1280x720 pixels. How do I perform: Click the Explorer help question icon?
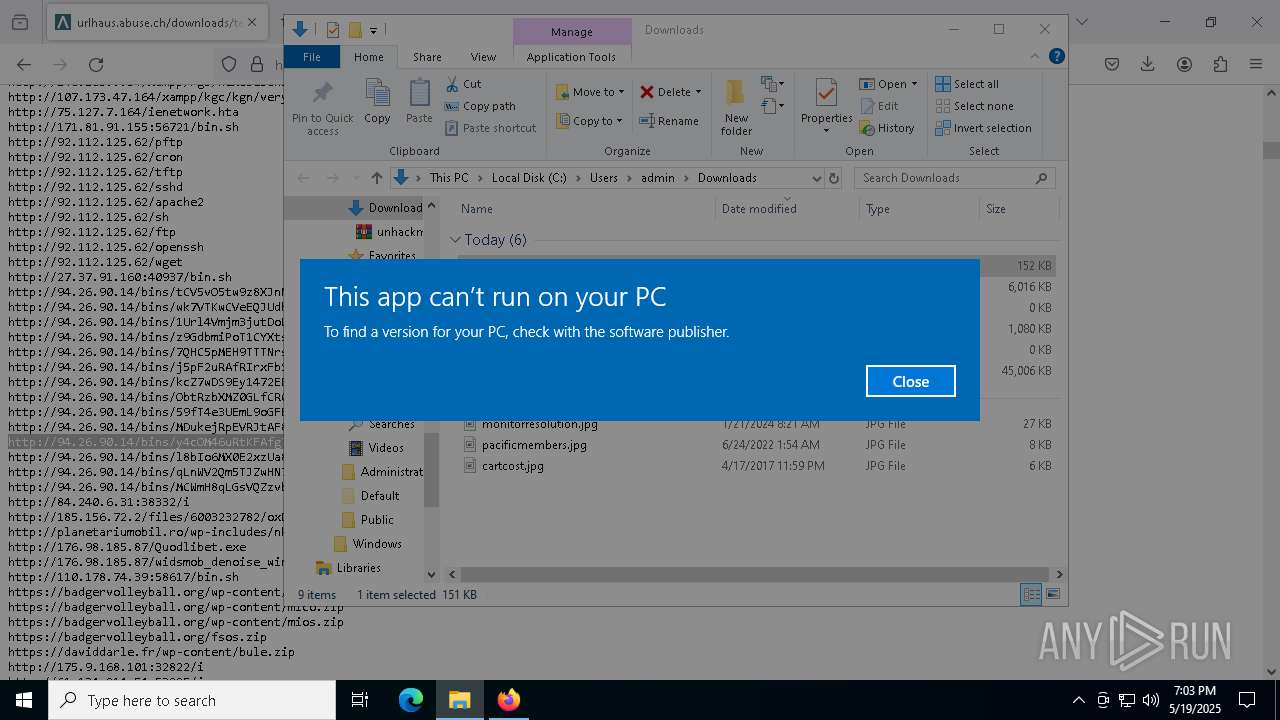click(1056, 57)
